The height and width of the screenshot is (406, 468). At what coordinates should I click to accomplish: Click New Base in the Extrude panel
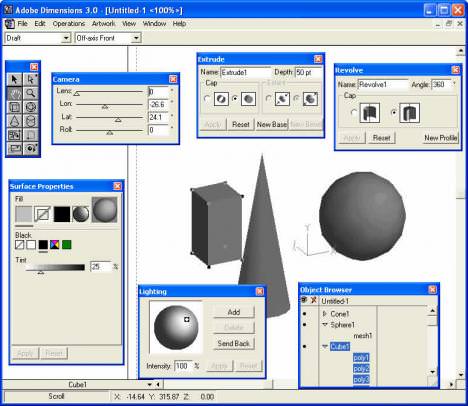coord(272,125)
